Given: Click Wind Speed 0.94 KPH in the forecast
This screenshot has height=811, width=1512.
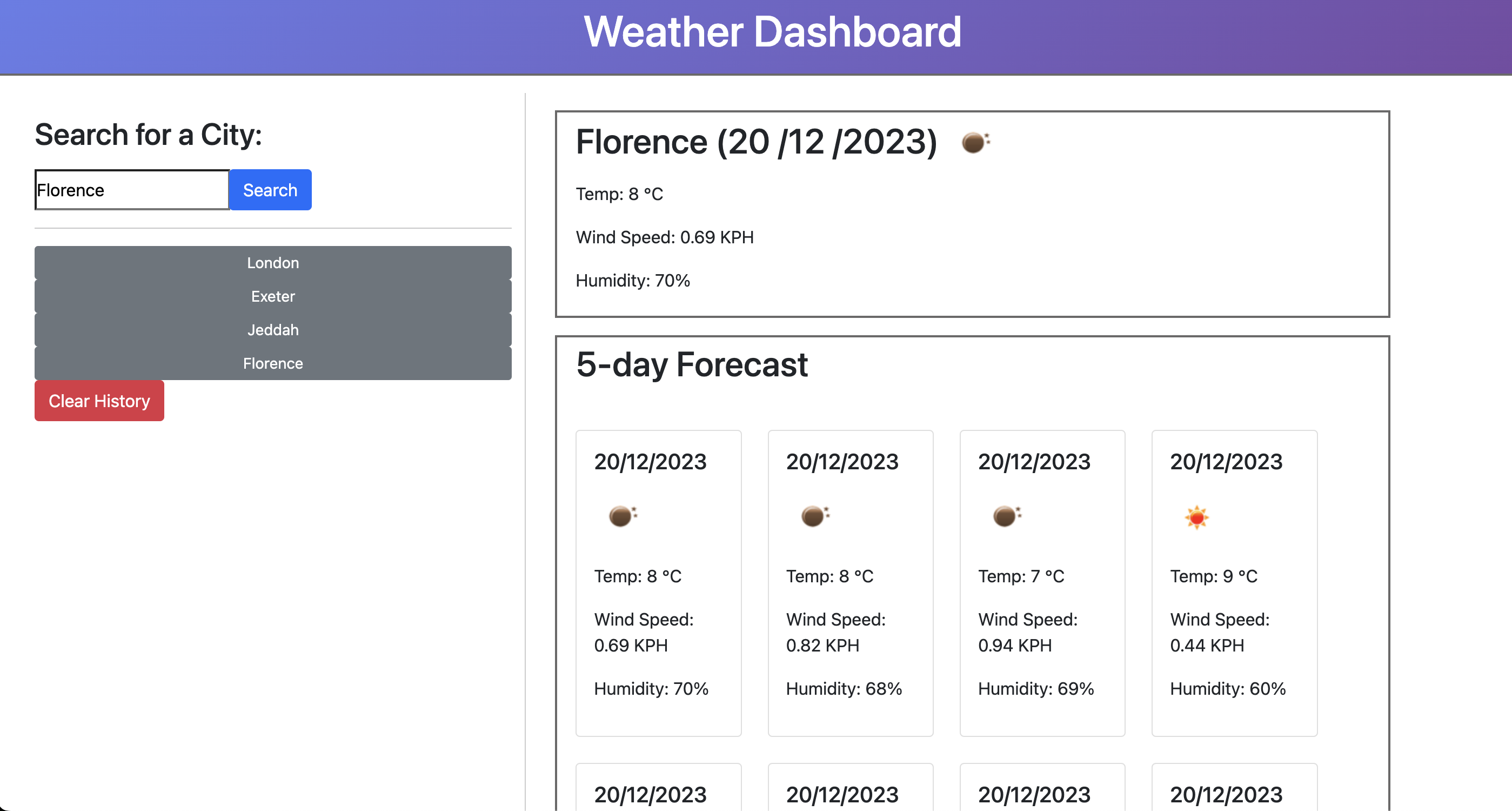Looking at the screenshot, I should pyautogui.click(x=1027, y=633).
